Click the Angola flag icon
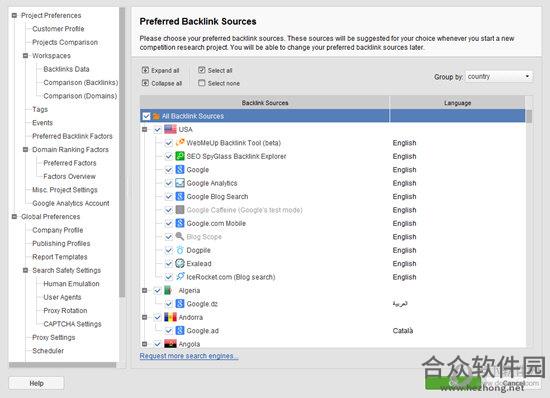This screenshot has width=550, height=398. pos(170,344)
